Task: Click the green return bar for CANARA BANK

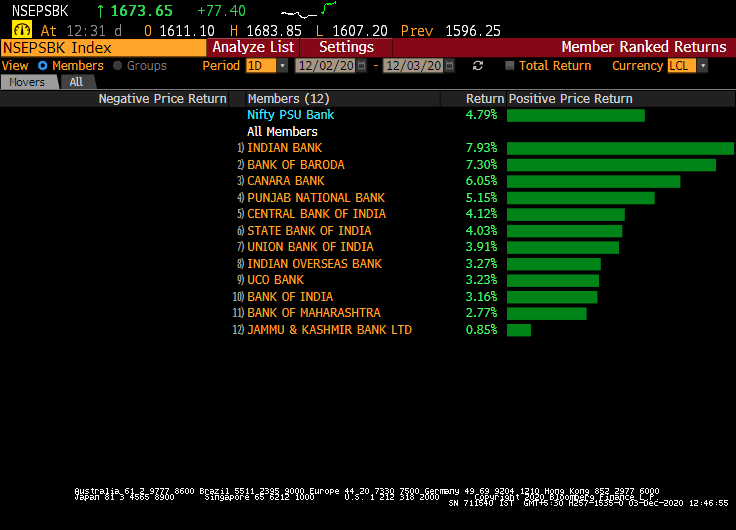Action: pos(593,181)
